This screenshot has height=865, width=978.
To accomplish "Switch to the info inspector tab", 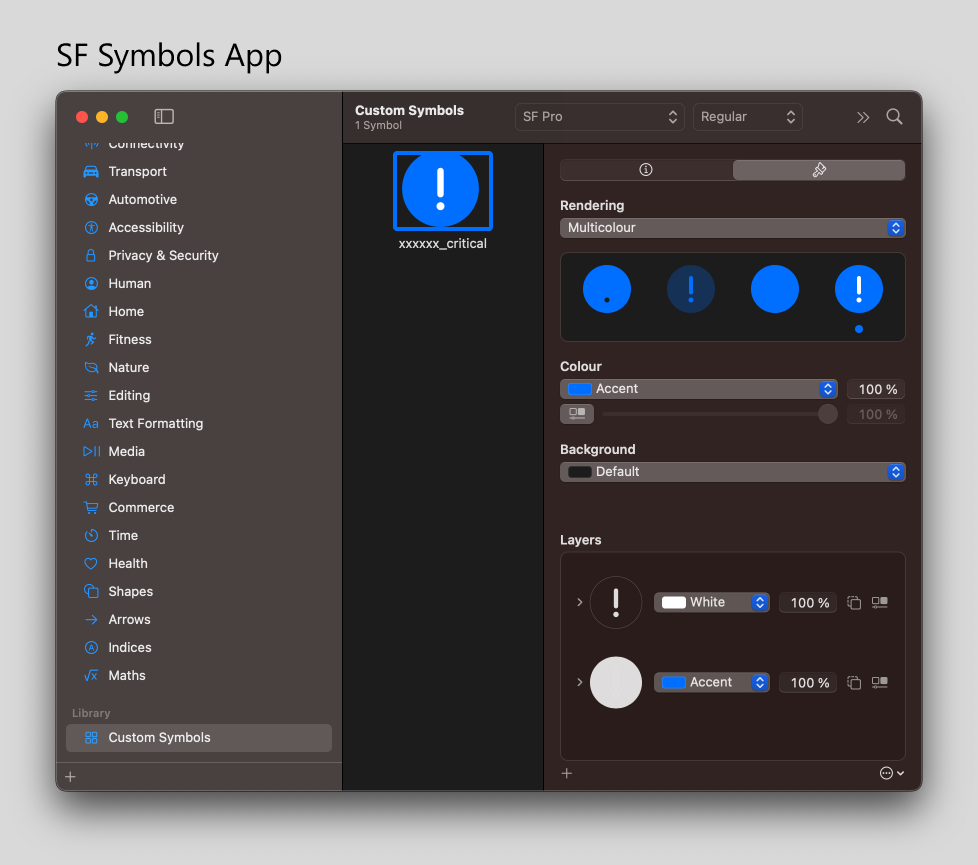I will point(646,170).
